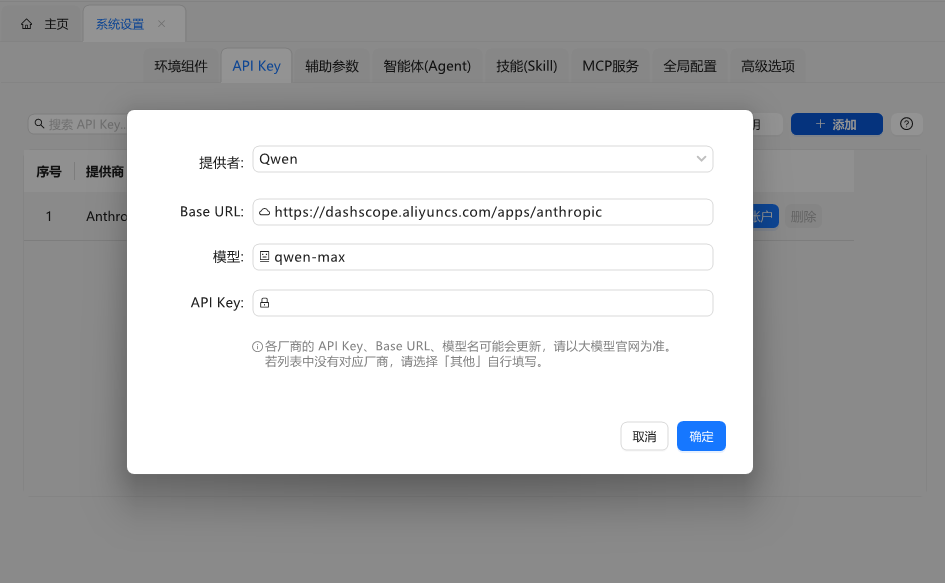Click the 添加 add button

(836, 124)
